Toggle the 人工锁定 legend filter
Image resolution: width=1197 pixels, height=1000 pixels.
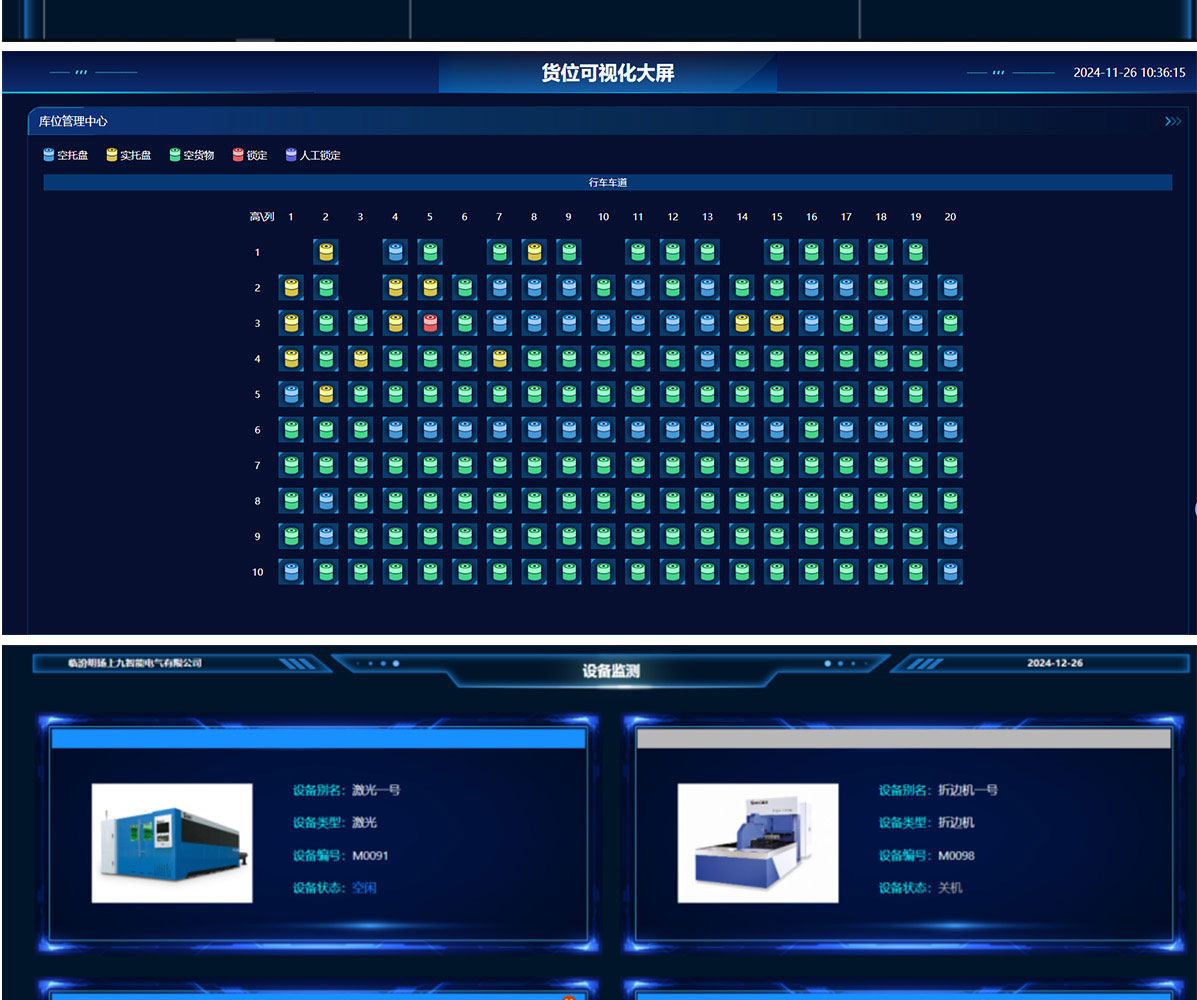(x=313, y=155)
